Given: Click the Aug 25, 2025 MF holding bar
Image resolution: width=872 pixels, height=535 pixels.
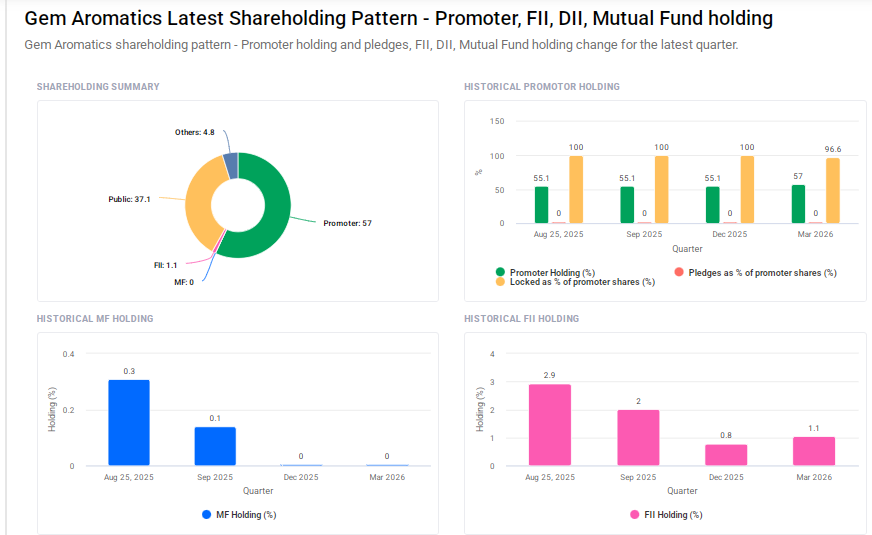Looking at the screenshot, I should pyautogui.click(x=129, y=423).
